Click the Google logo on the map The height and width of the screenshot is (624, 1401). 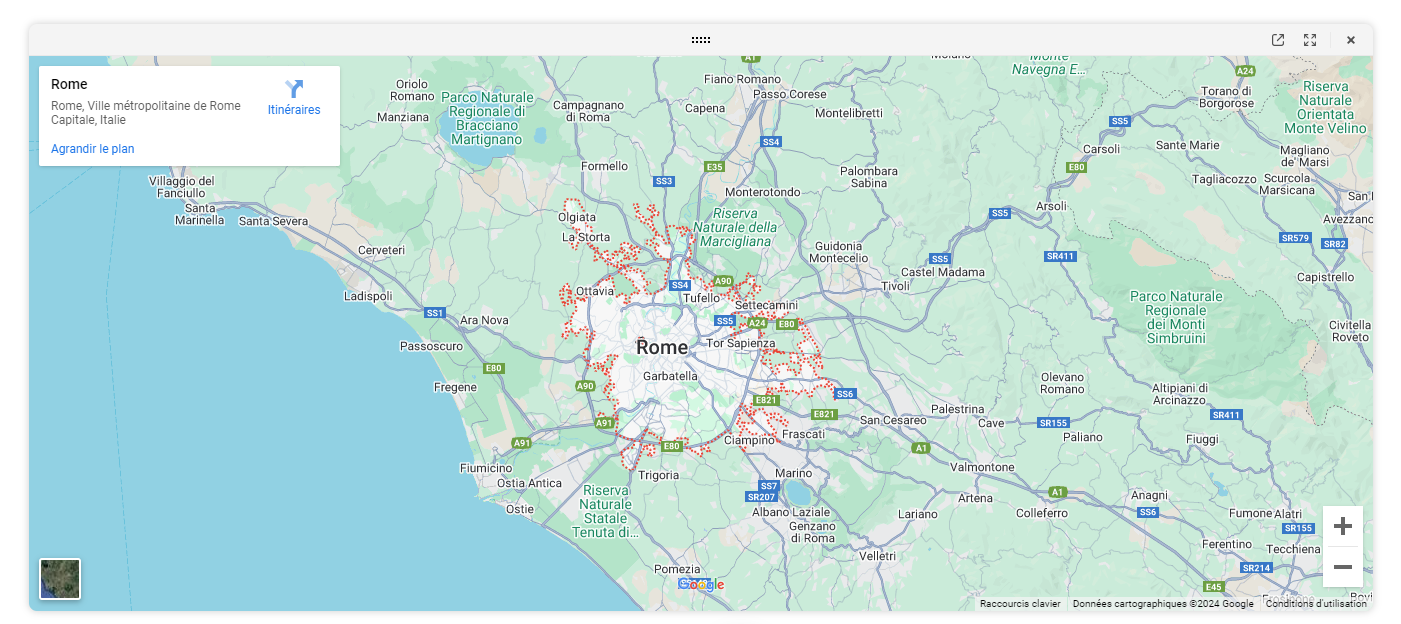pyautogui.click(x=701, y=585)
